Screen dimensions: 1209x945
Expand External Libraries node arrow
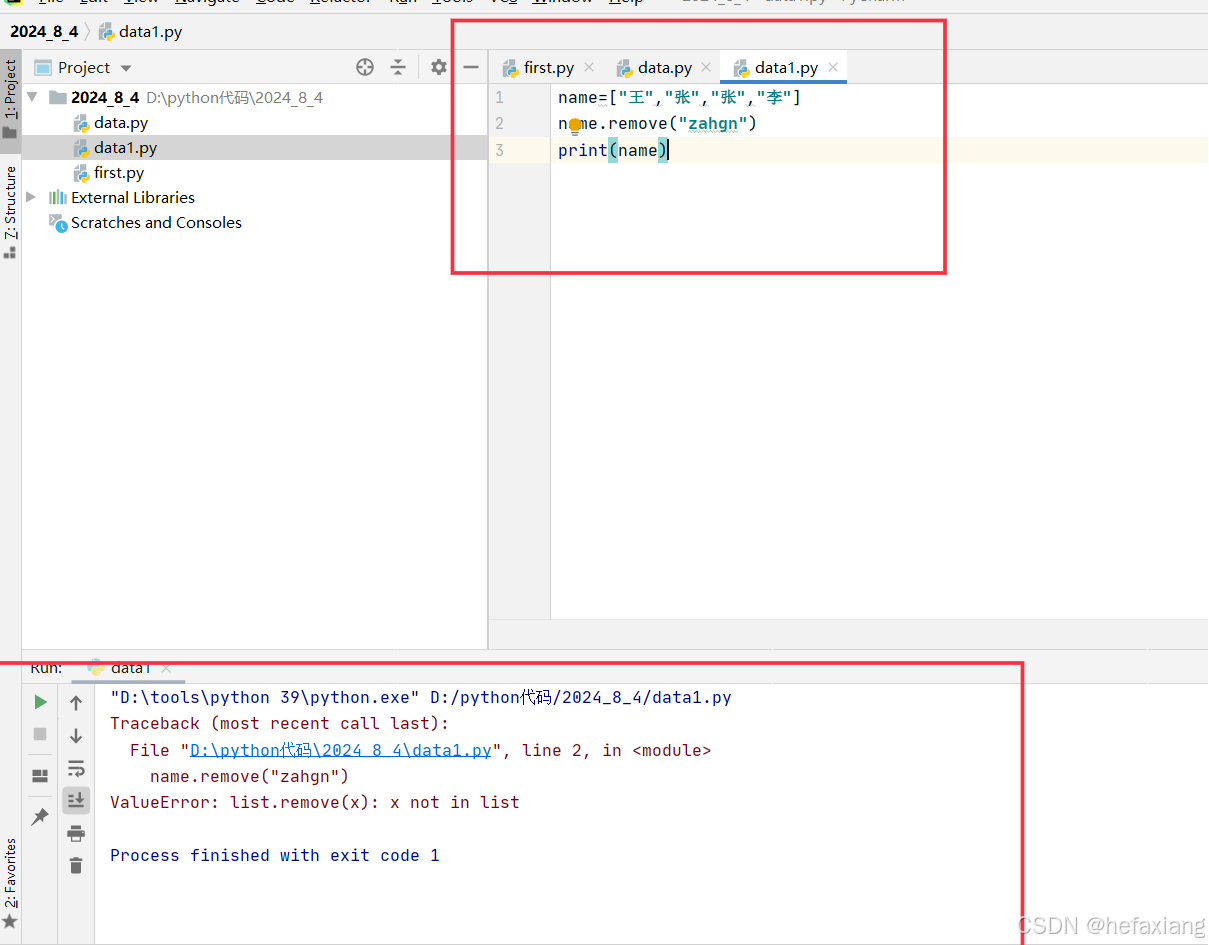(31, 197)
